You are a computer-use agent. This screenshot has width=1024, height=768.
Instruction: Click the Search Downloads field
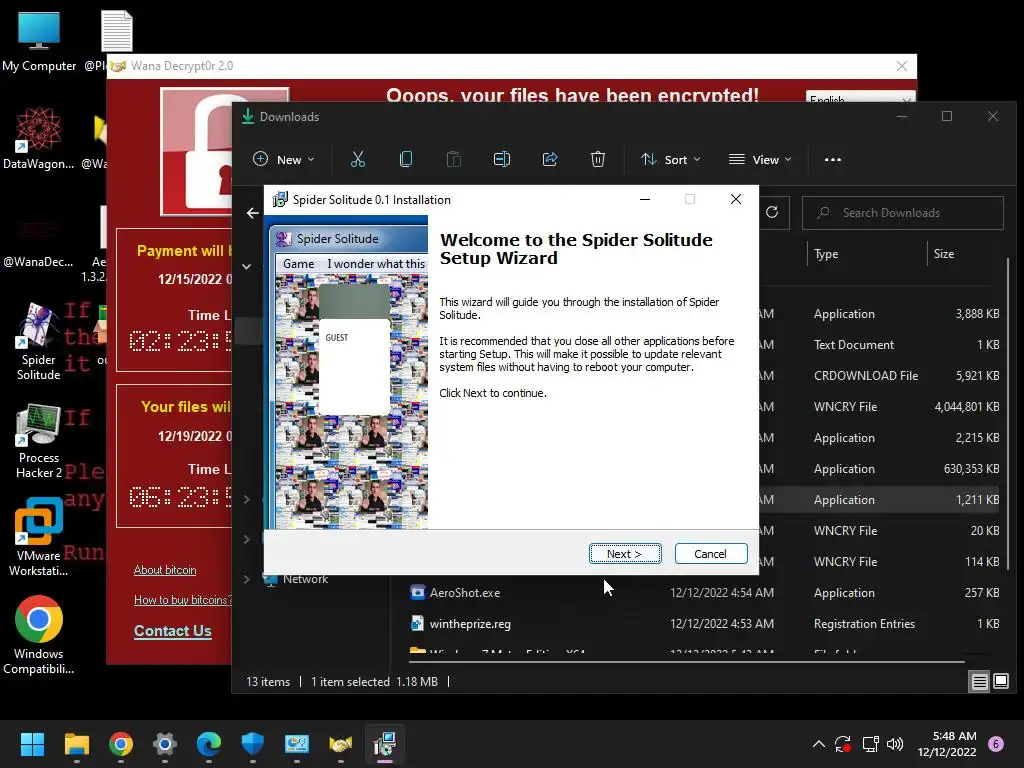(x=903, y=213)
